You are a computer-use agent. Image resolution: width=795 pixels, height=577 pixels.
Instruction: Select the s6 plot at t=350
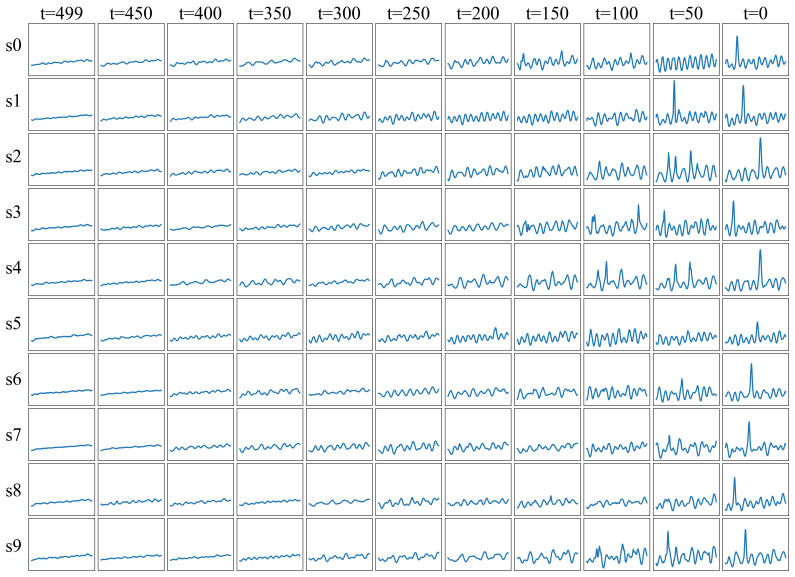click(x=270, y=380)
